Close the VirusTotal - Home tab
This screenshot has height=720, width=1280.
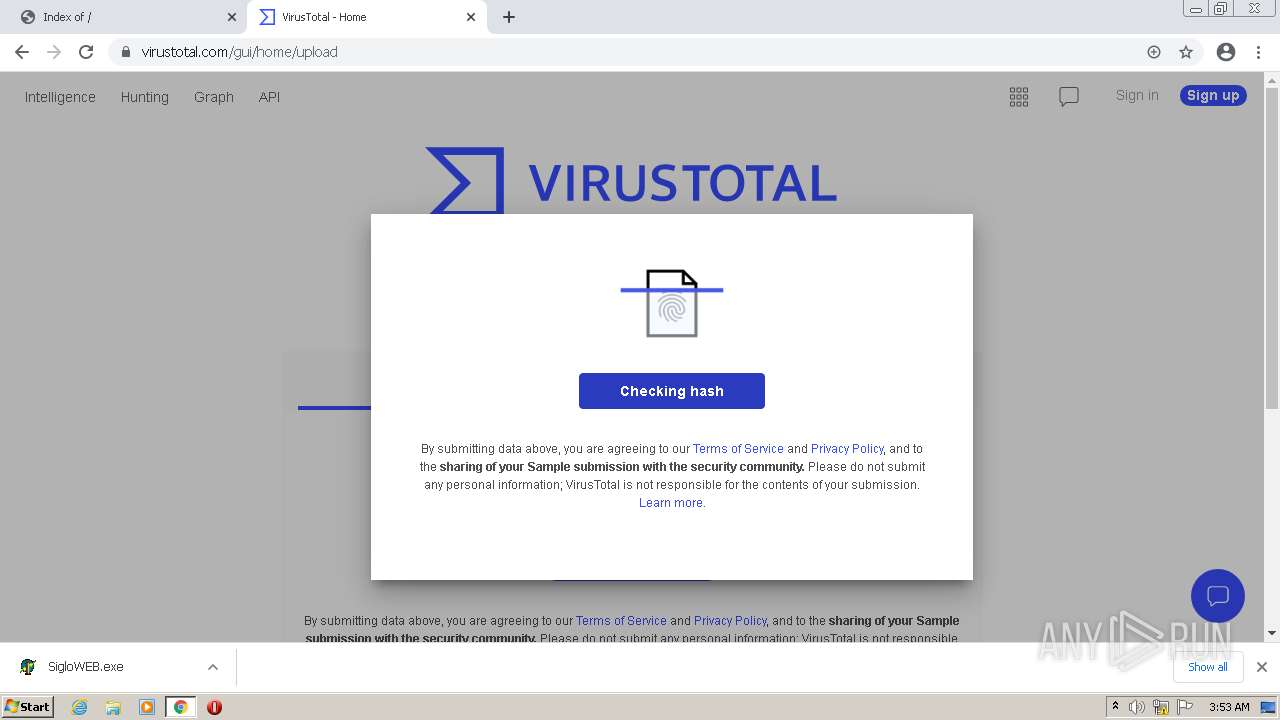click(471, 17)
